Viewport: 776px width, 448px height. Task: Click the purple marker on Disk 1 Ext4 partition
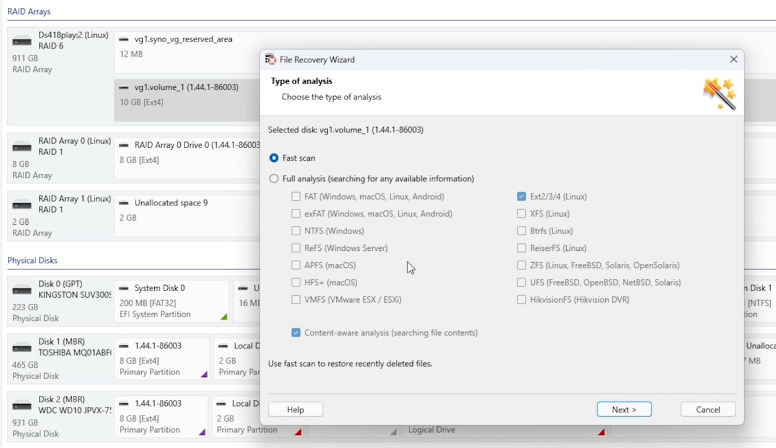click(x=204, y=374)
